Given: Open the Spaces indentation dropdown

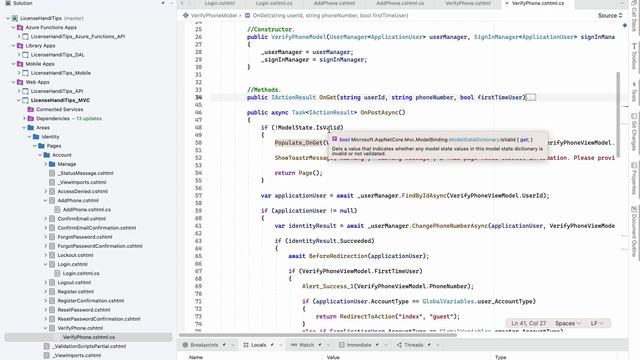Looking at the screenshot, I should [568, 323].
